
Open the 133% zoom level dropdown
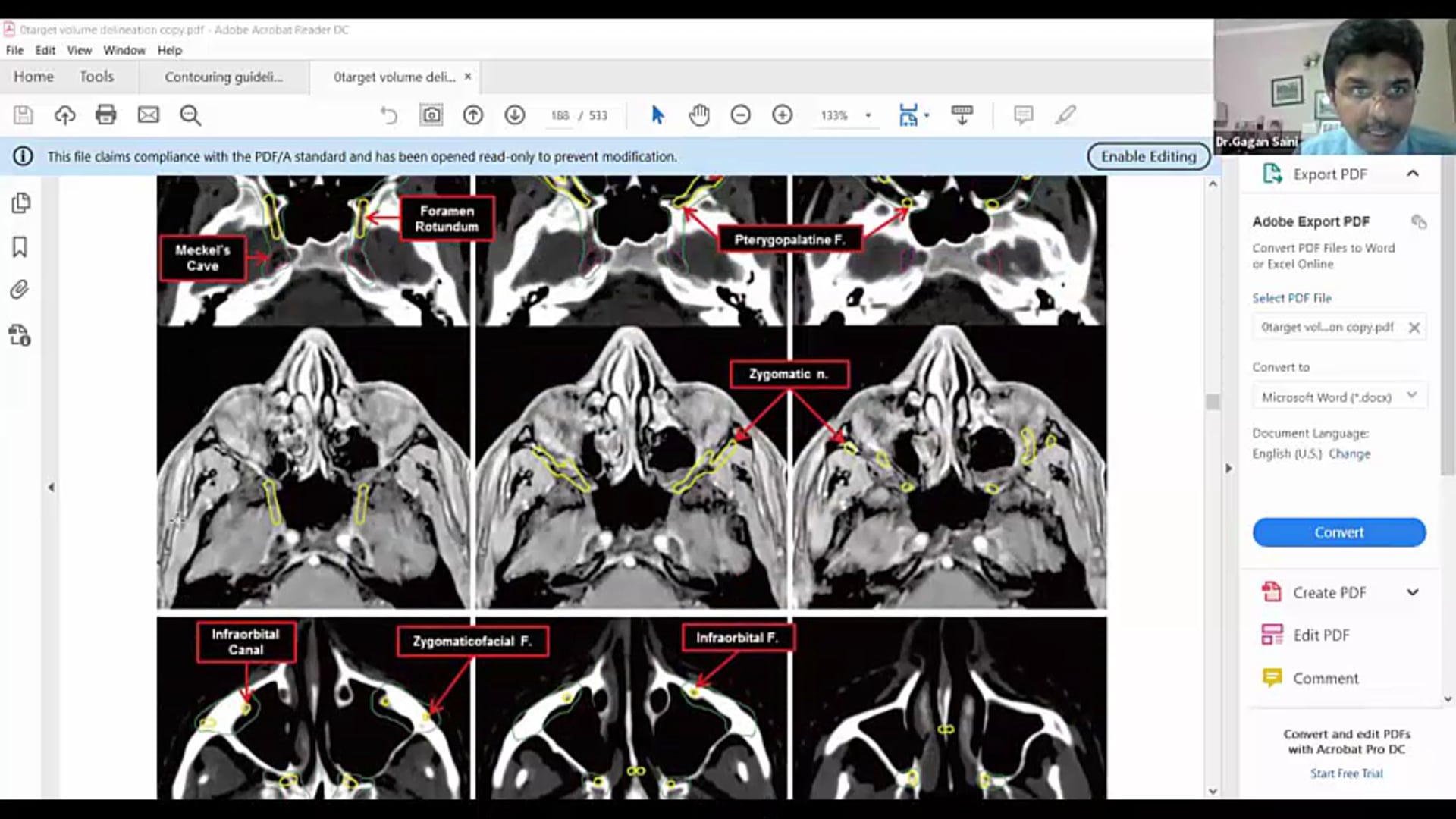[868, 115]
